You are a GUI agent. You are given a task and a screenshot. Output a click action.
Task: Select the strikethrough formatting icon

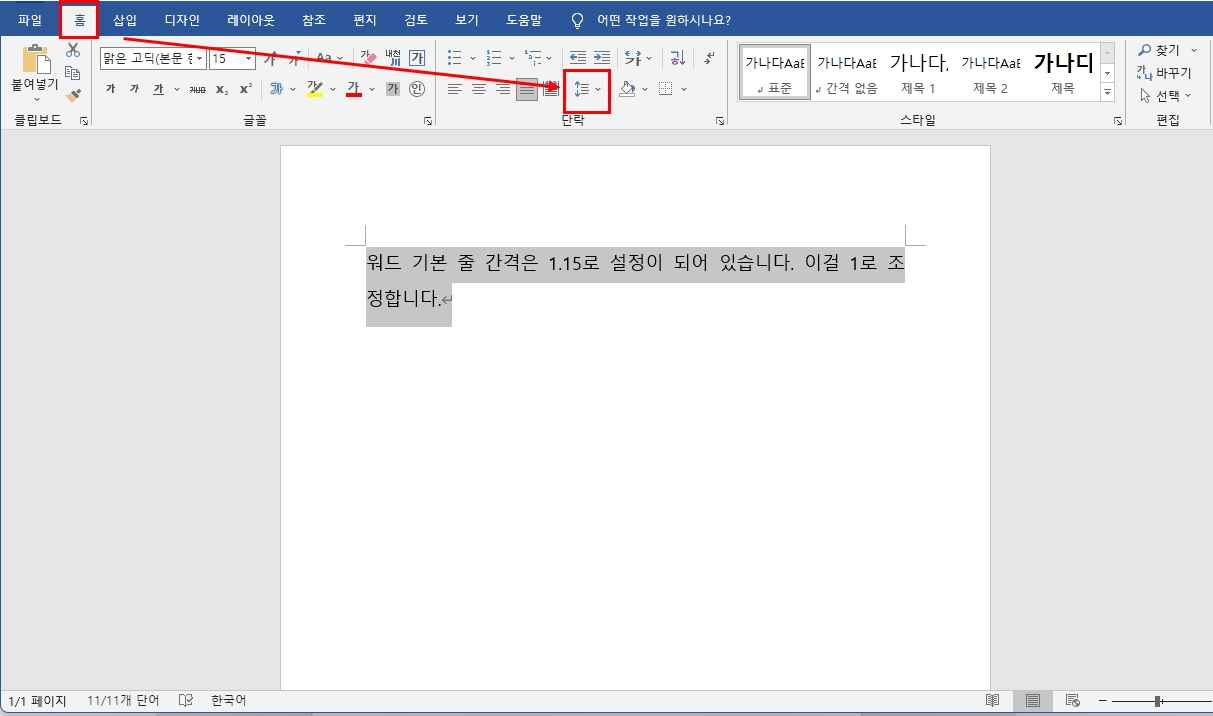(x=197, y=88)
